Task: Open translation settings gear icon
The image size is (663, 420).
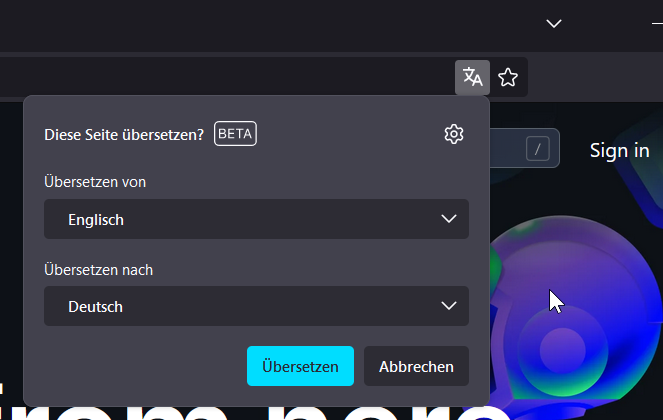Action: (x=454, y=134)
